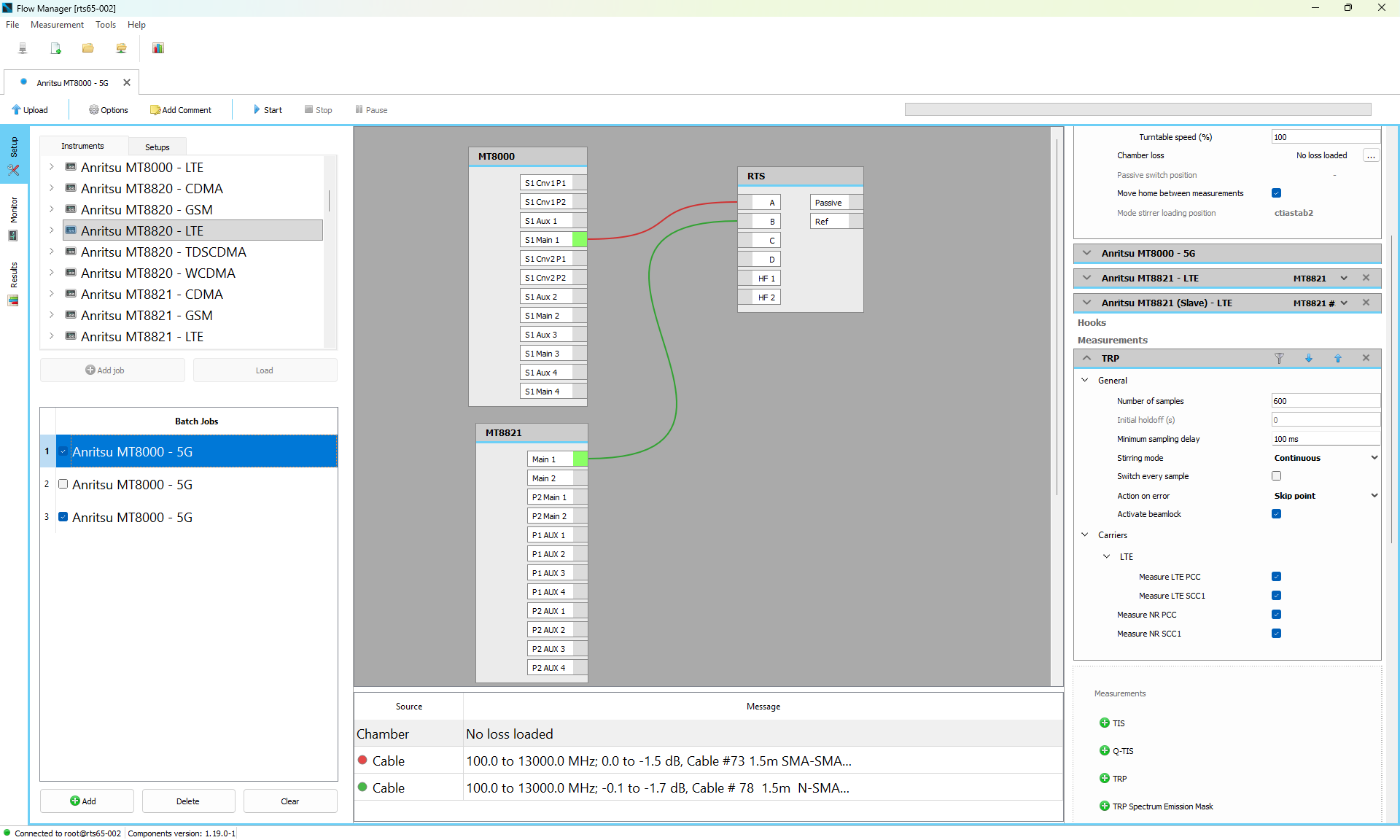1400x840 pixels.
Task: Click the open folder toolbar icon
Action: [87, 48]
